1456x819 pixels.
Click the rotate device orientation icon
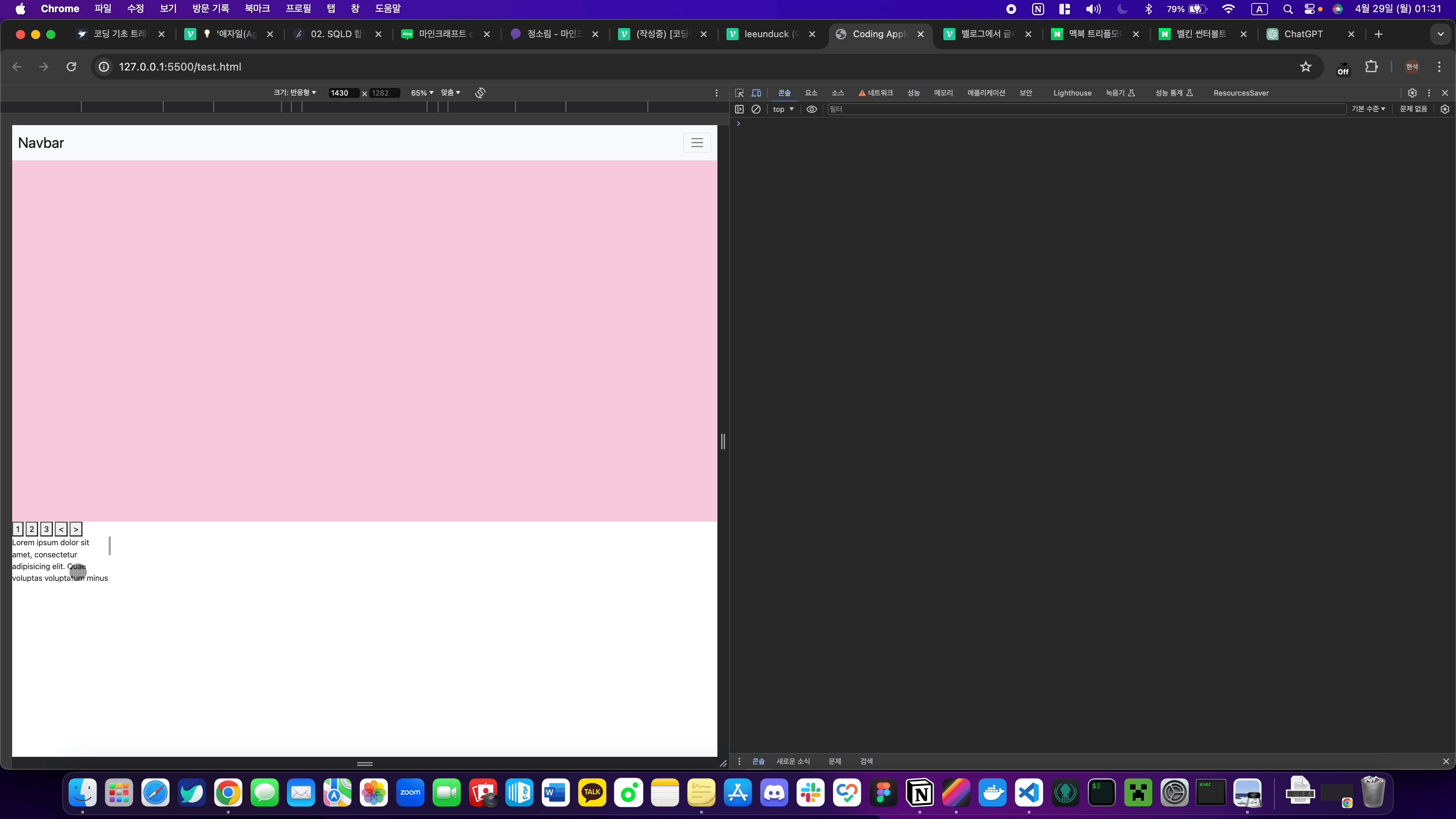(x=480, y=93)
